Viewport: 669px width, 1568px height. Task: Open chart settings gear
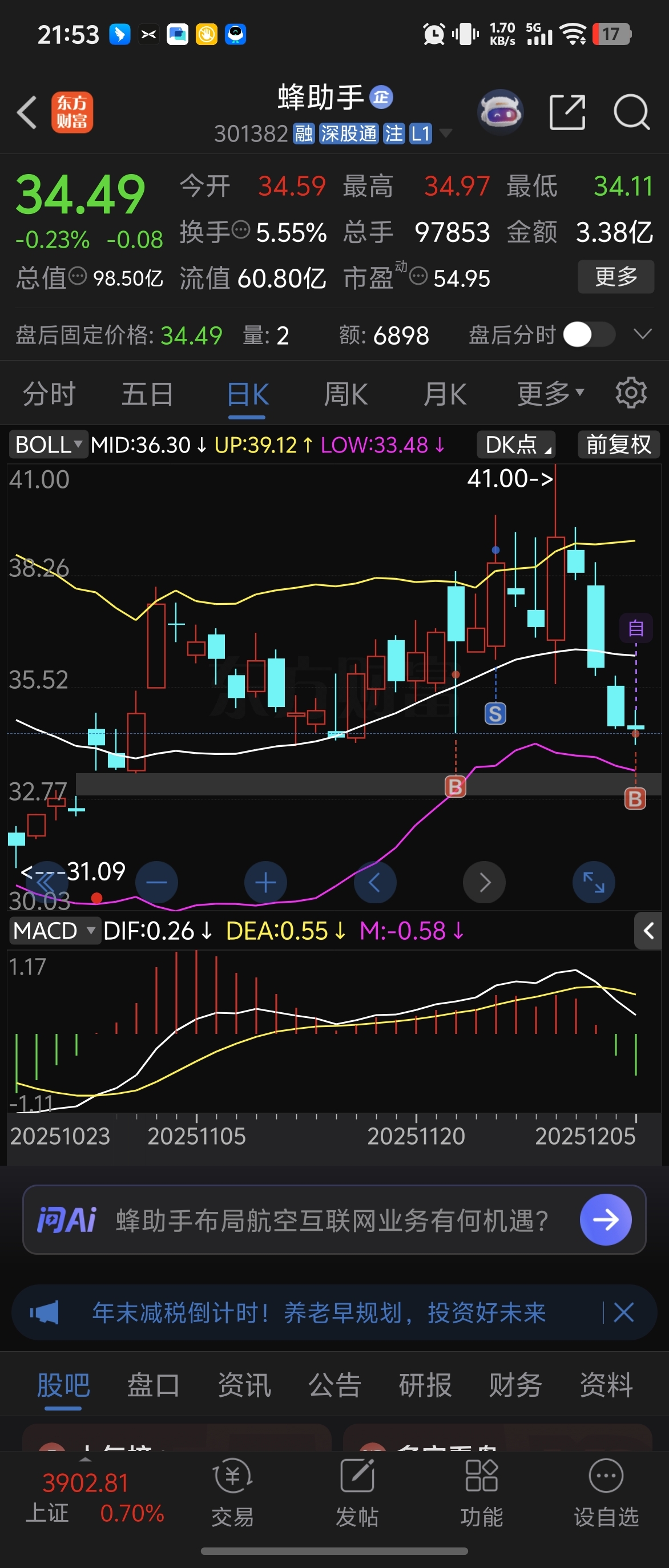coord(631,393)
